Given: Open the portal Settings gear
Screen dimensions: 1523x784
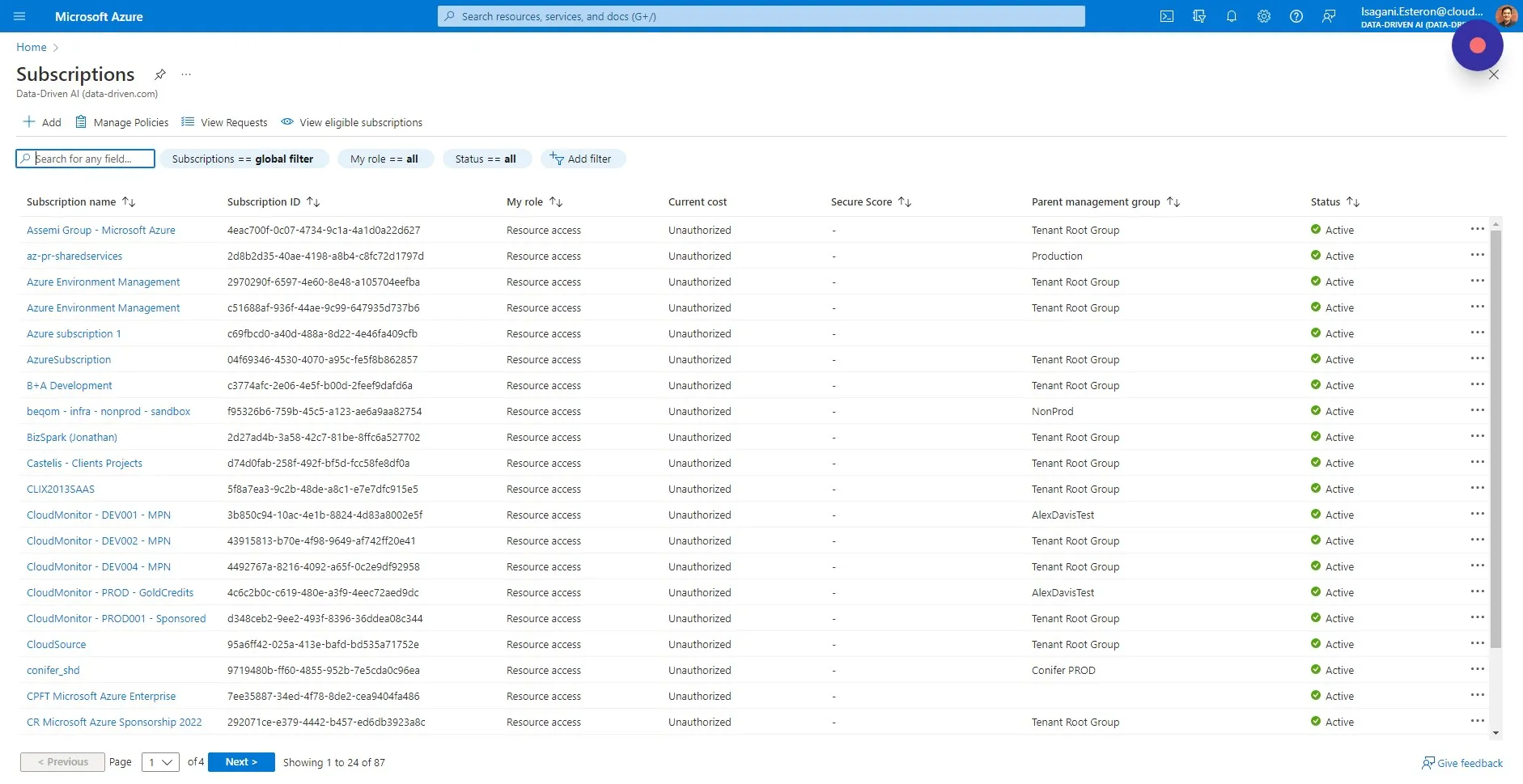Looking at the screenshot, I should (x=1264, y=16).
